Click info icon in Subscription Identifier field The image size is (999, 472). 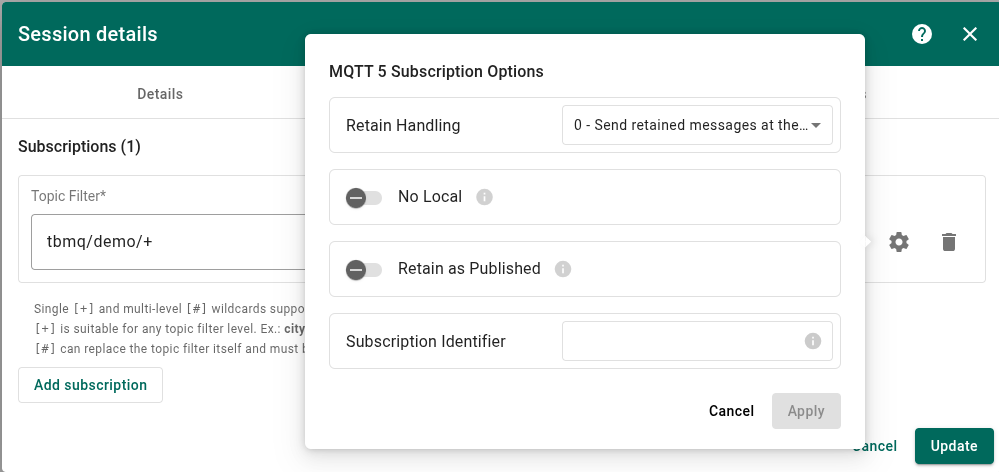pos(813,341)
